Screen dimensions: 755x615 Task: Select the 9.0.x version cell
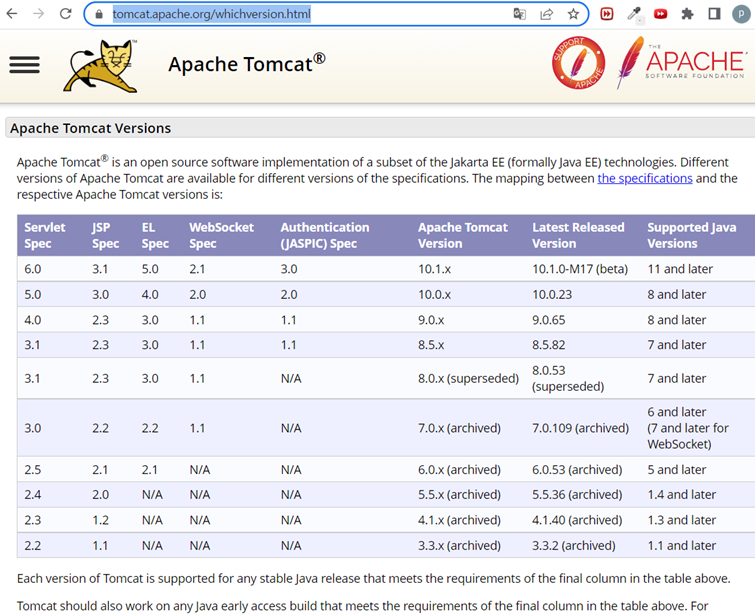coord(431,320)
